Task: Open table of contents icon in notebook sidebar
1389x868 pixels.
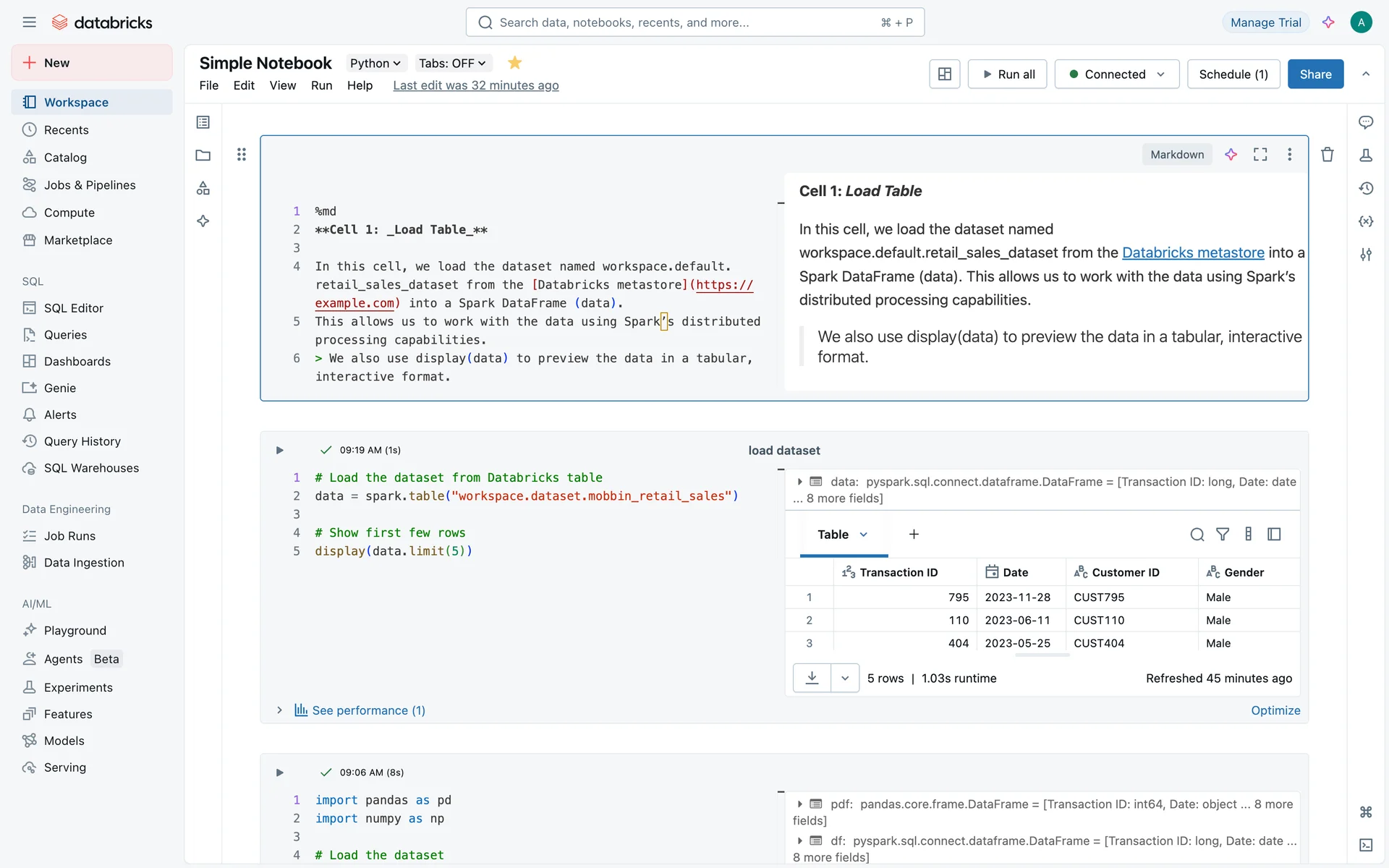Action: (x=203, y=122)
